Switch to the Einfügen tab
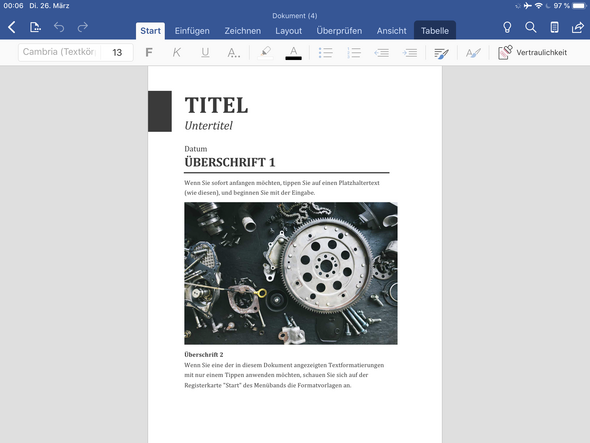The image size is (590, 443). tap(192, 31)
